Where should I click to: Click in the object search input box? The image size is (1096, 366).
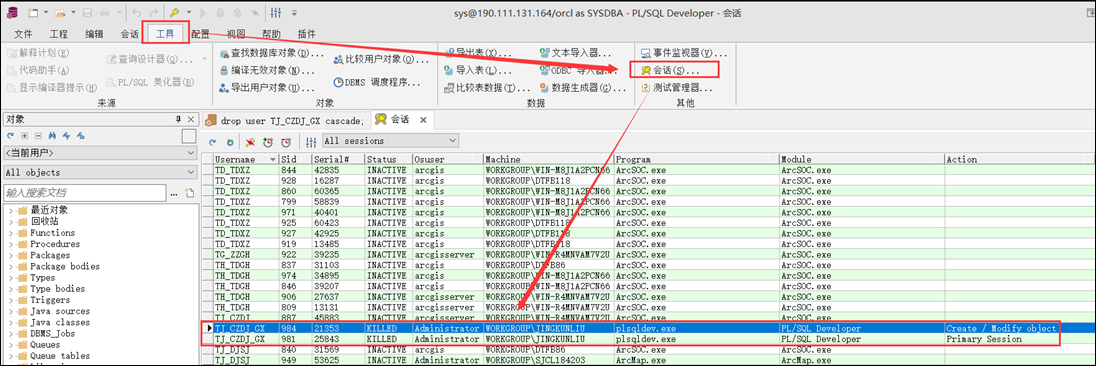[x=85, y=192]
